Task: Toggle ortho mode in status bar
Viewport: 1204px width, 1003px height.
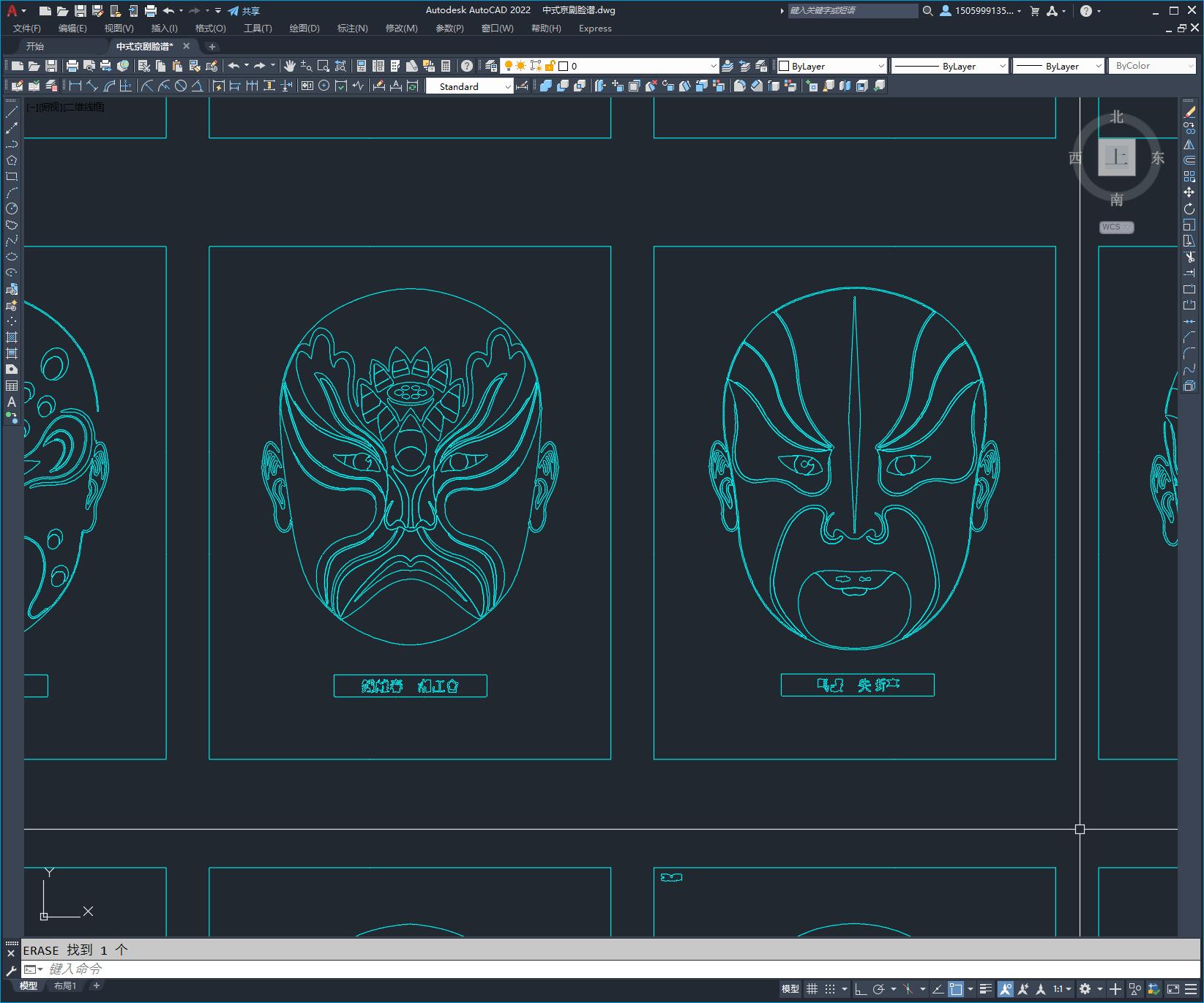Action: click(861, 989)
